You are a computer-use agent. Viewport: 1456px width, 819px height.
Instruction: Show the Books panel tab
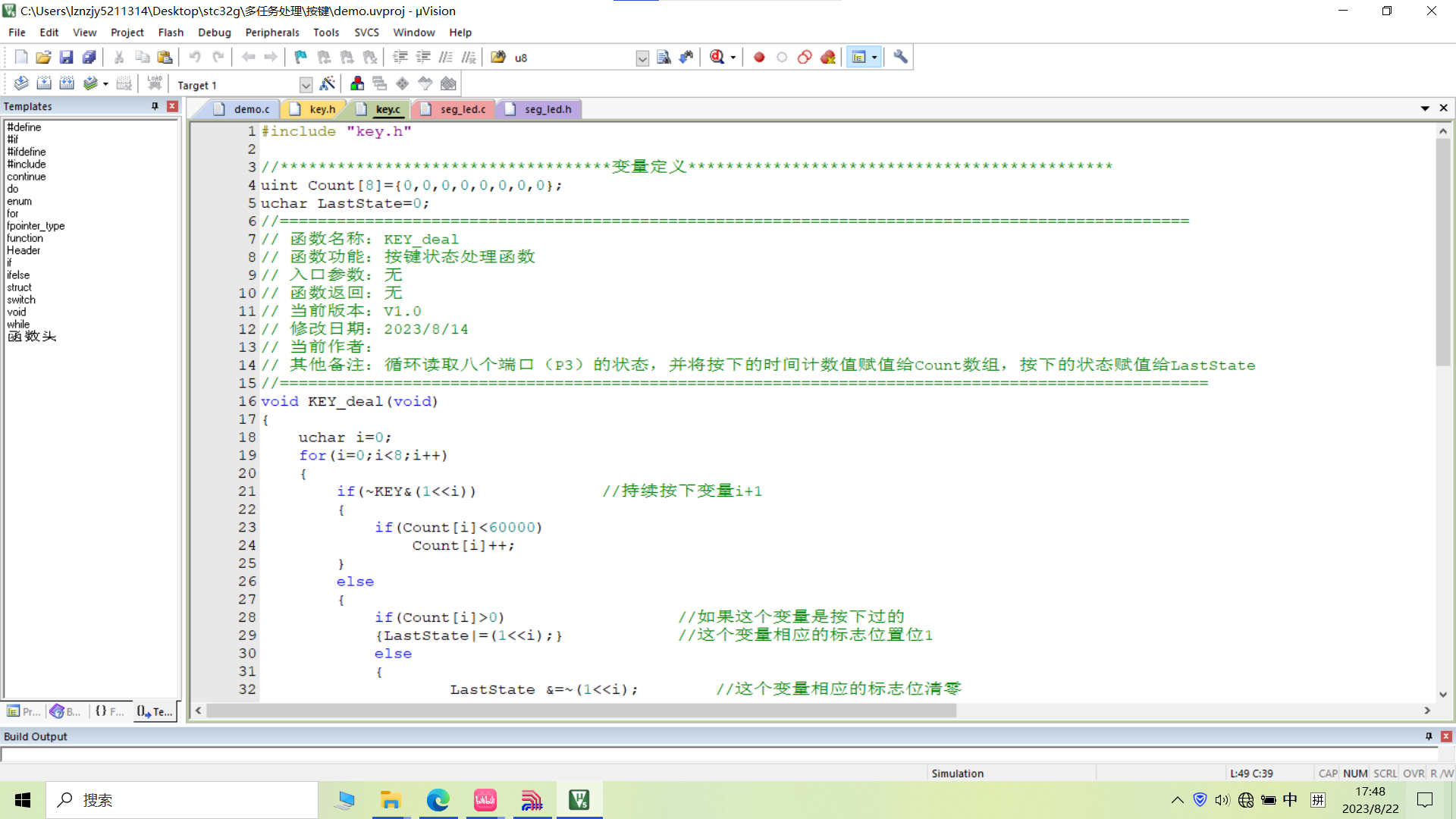tap(65, 711)
